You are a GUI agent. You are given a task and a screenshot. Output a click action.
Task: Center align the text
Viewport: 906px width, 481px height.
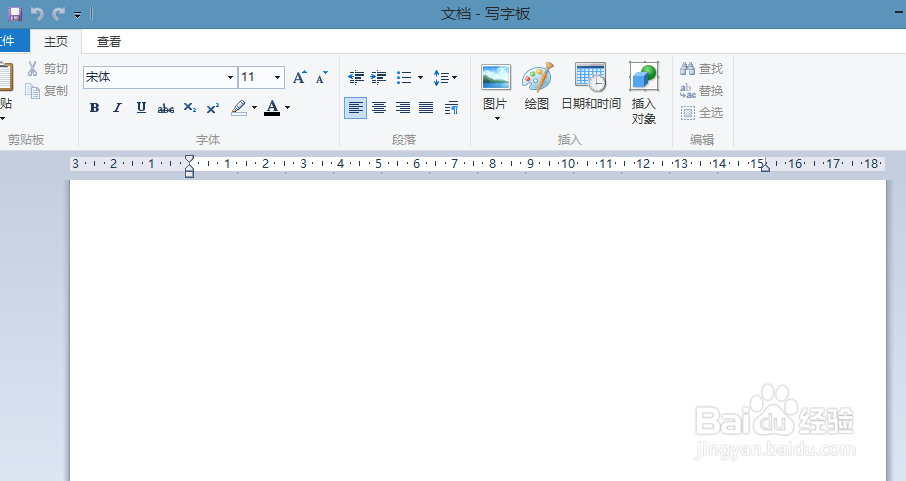click(379, 108)
